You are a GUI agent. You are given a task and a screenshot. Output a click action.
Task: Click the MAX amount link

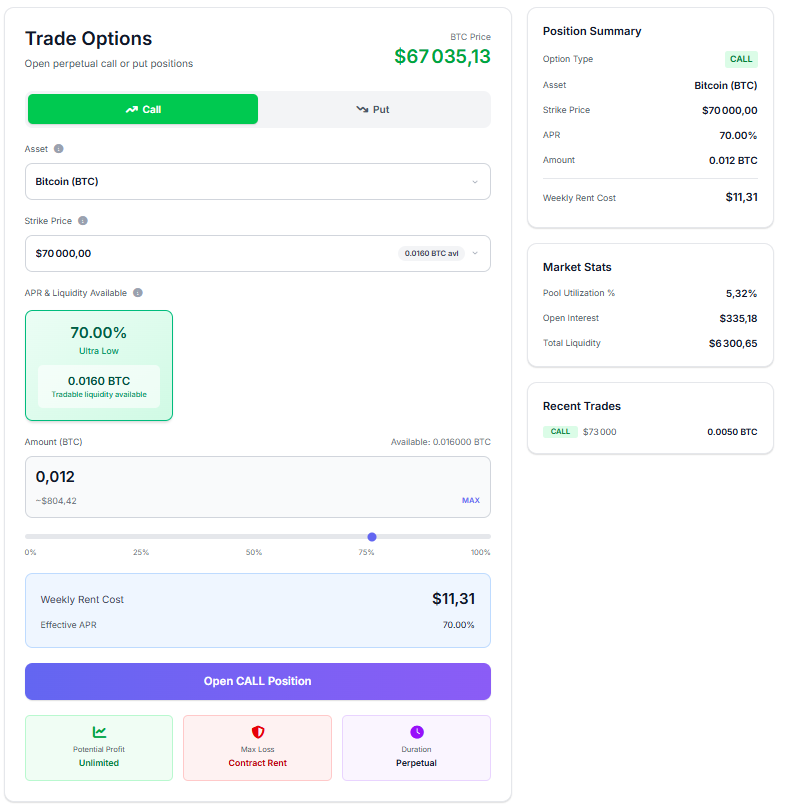coord(471,500)
